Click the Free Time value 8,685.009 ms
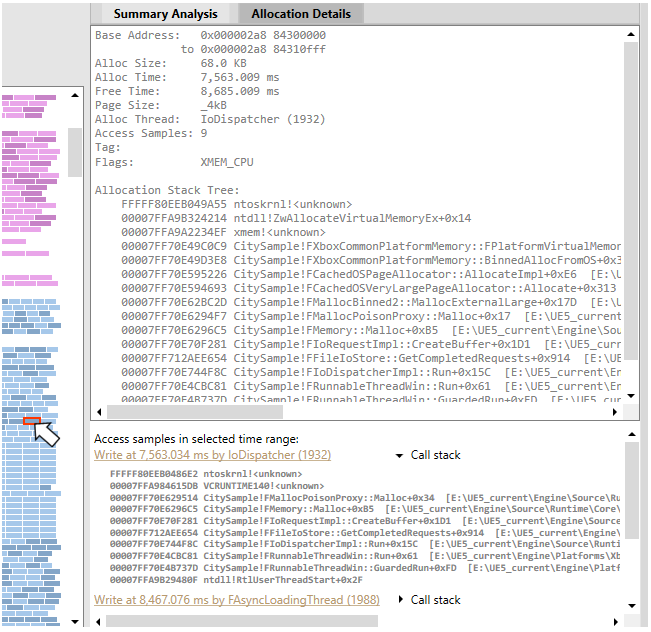Image resolution: width=651 pixels, height=632 pixels. (x=240, y=91)
